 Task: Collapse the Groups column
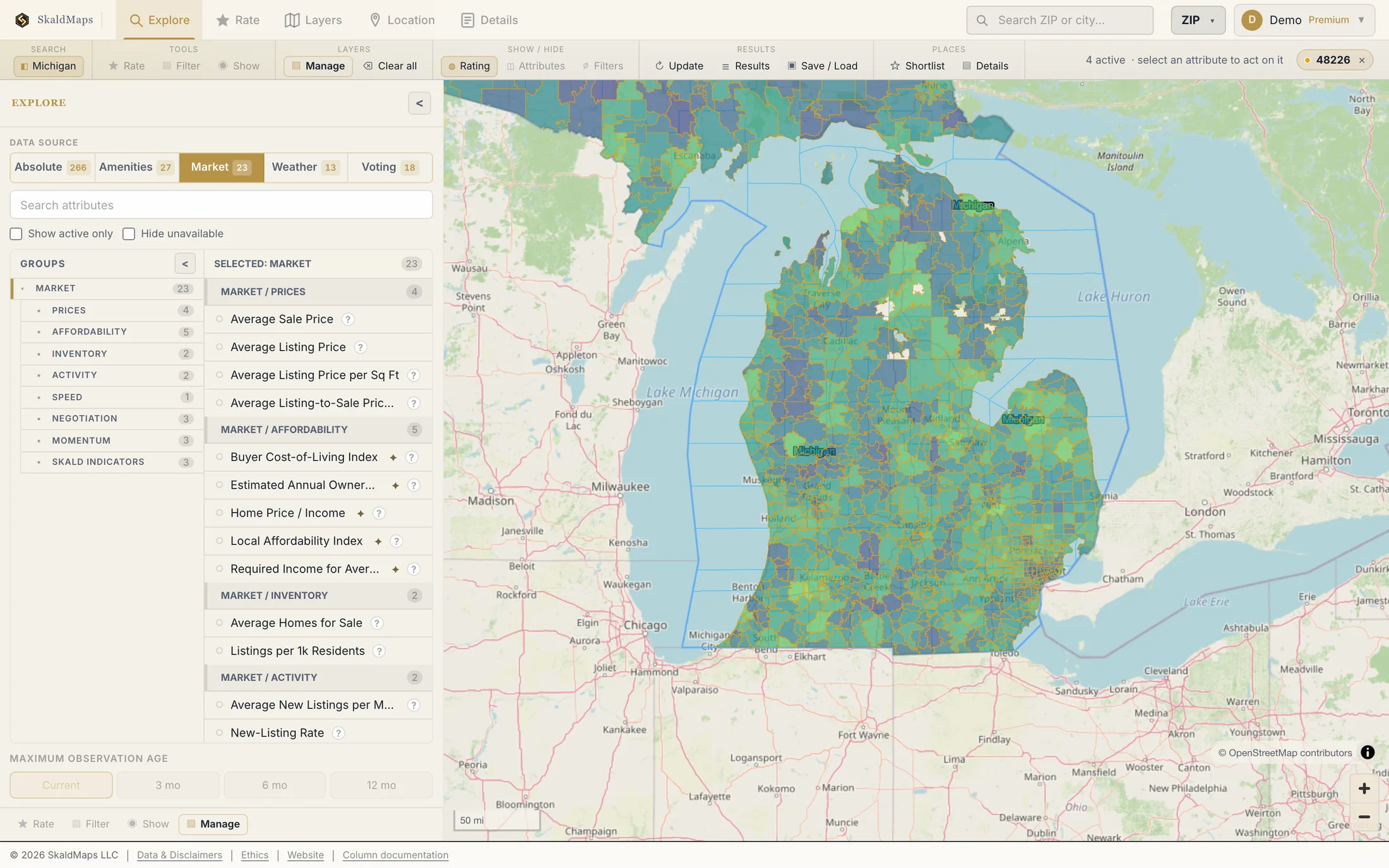[x=185, y=264]
